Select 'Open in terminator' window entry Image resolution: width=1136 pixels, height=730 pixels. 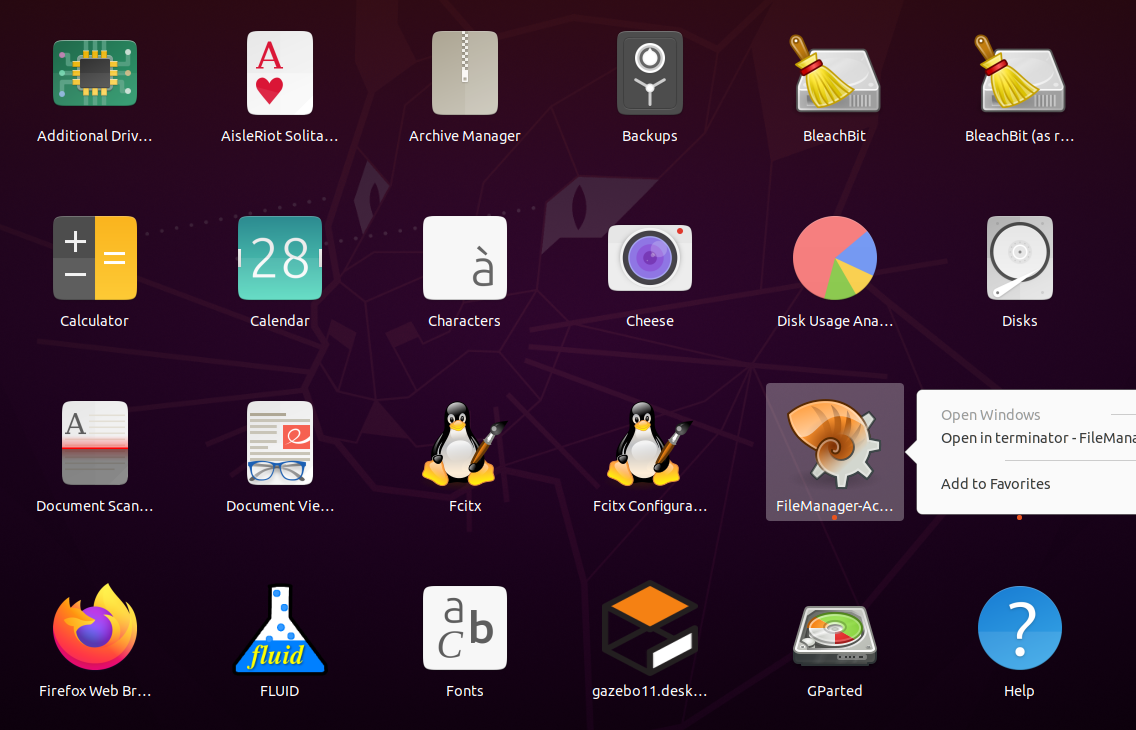(x=1037, y=437)
